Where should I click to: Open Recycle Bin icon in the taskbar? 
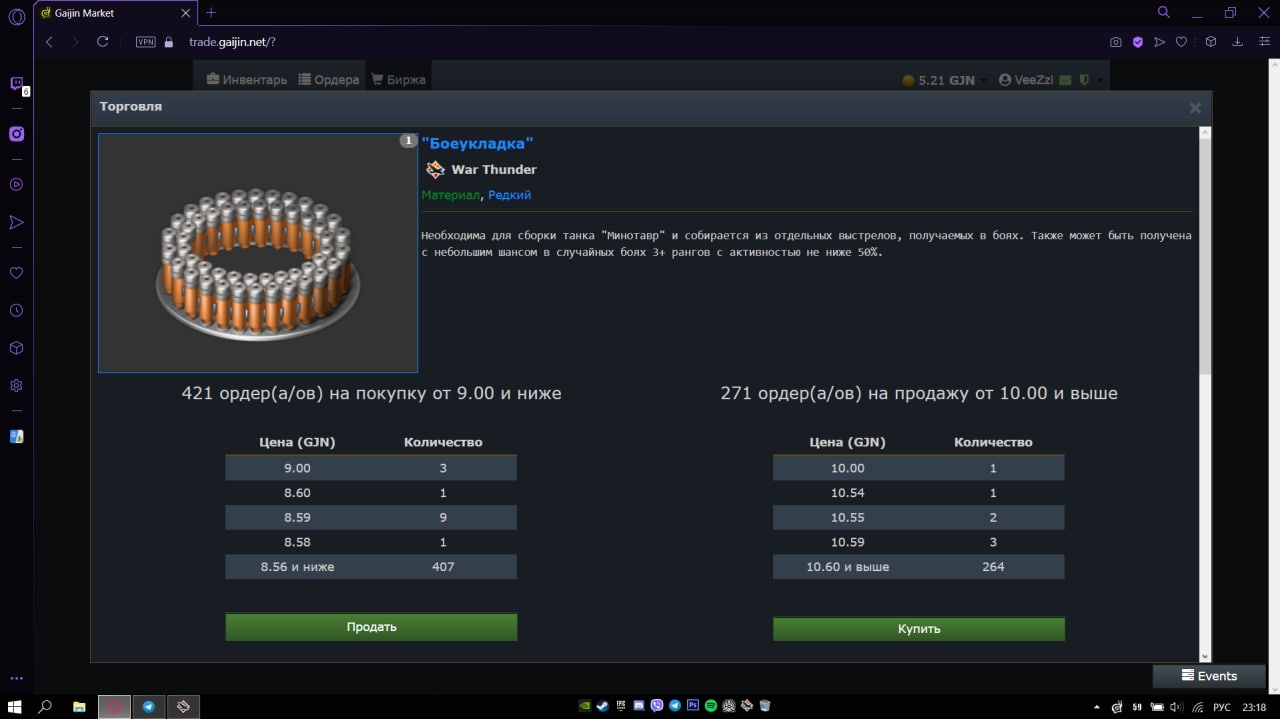[765, 706]
